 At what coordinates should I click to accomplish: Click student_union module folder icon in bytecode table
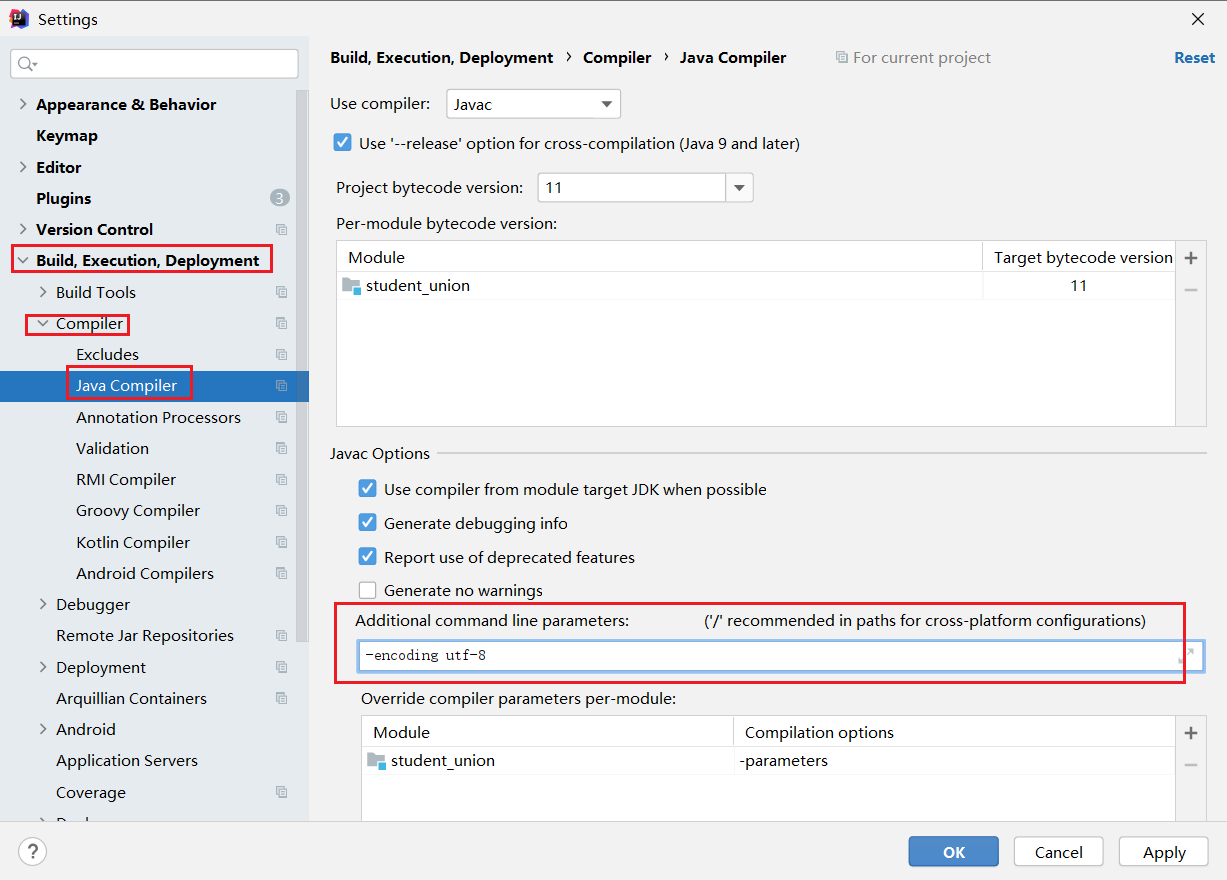(x=351, y=286)
